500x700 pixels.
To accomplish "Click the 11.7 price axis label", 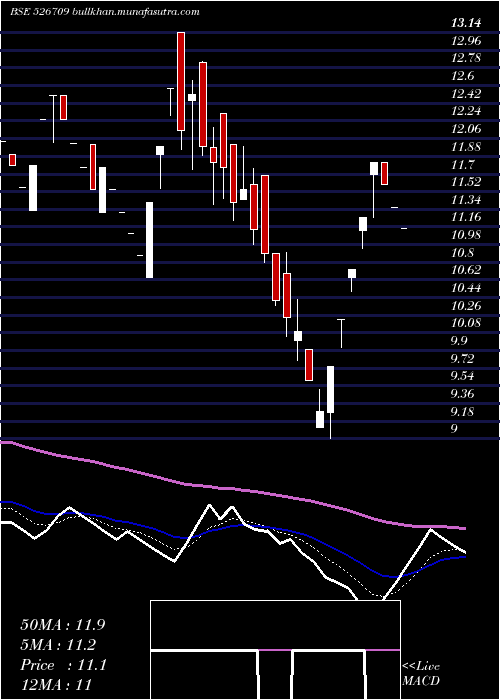I will click(x=462, y=165).
